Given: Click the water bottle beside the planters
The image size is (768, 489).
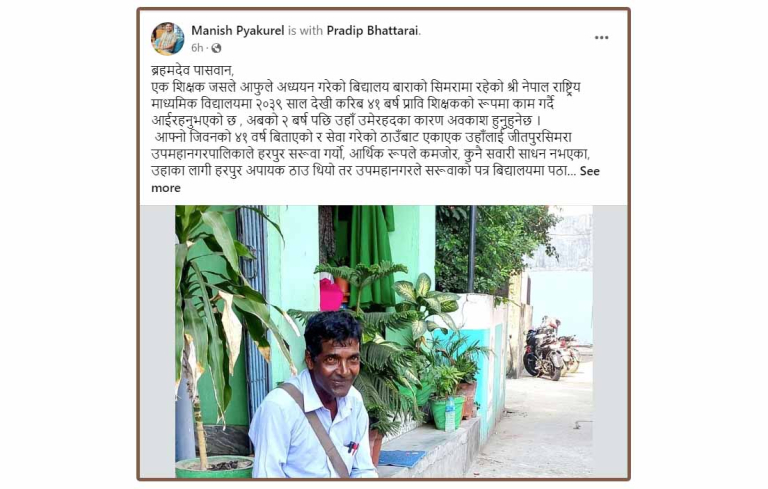Looking at the screenshot, I should (450, 415).
